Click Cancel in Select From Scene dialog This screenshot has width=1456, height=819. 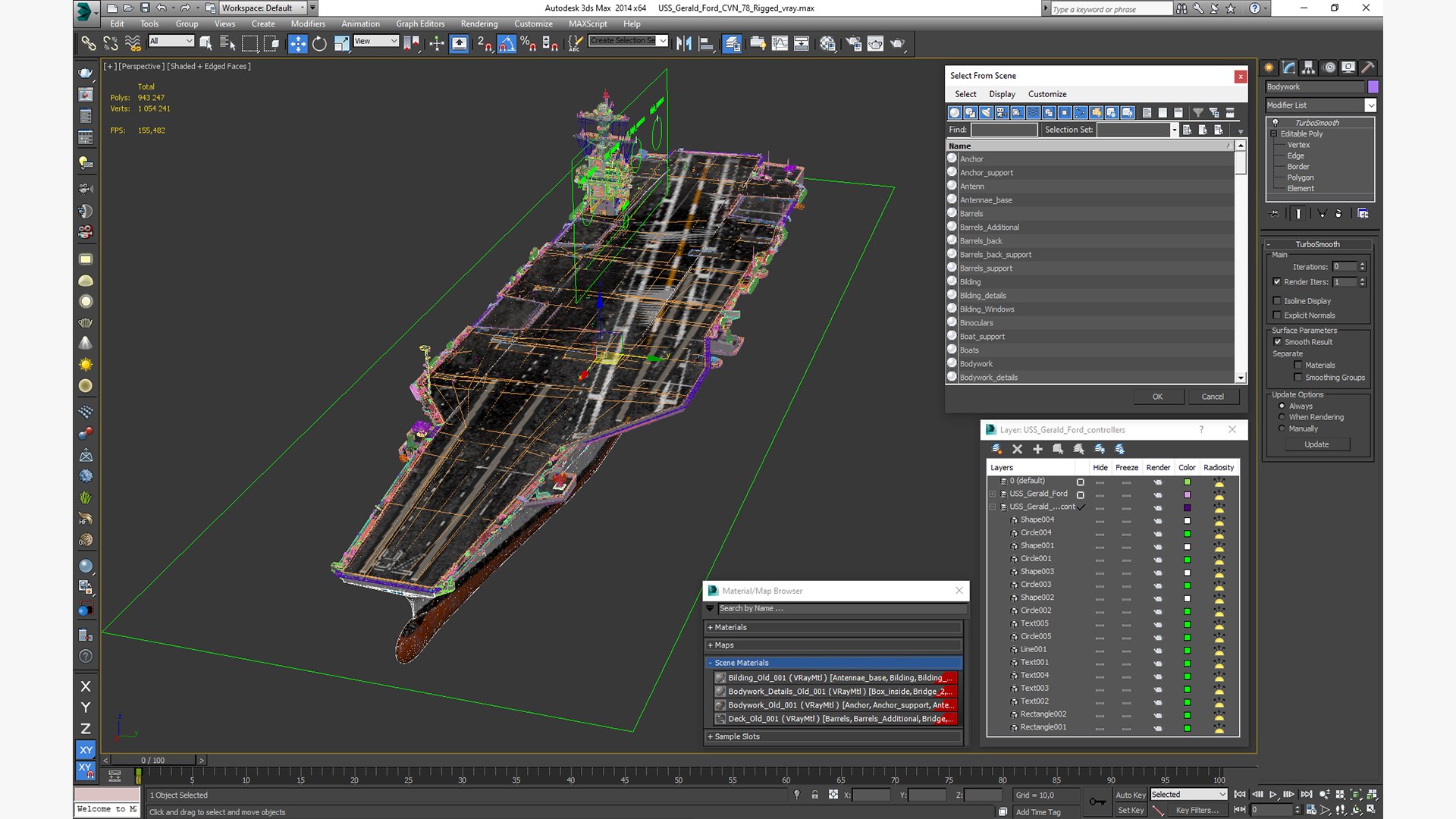(x=1212, y=397)
